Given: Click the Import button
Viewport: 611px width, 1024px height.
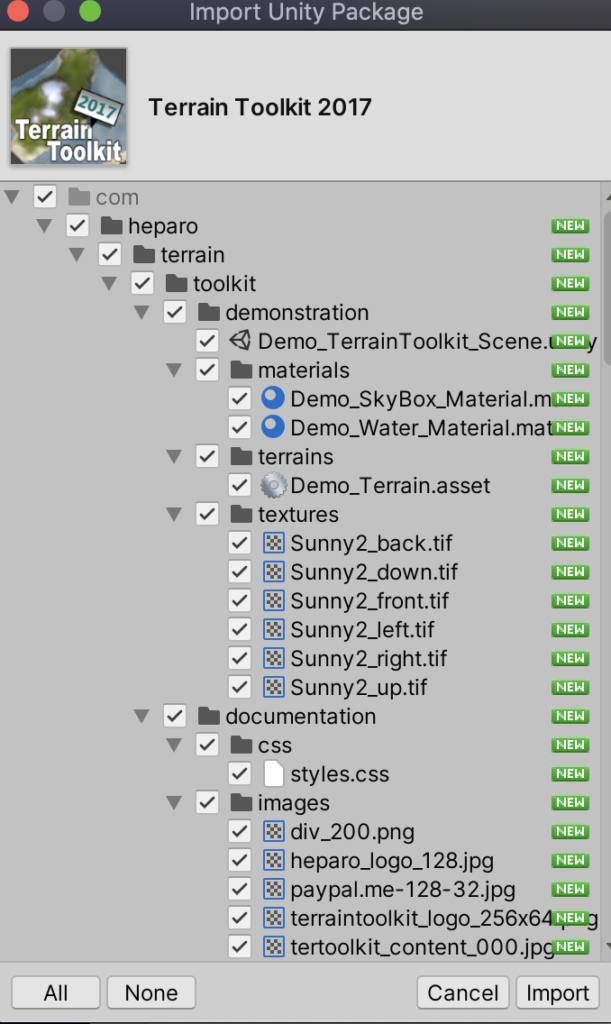Looking at the screenshot, I should click(557, 993).
